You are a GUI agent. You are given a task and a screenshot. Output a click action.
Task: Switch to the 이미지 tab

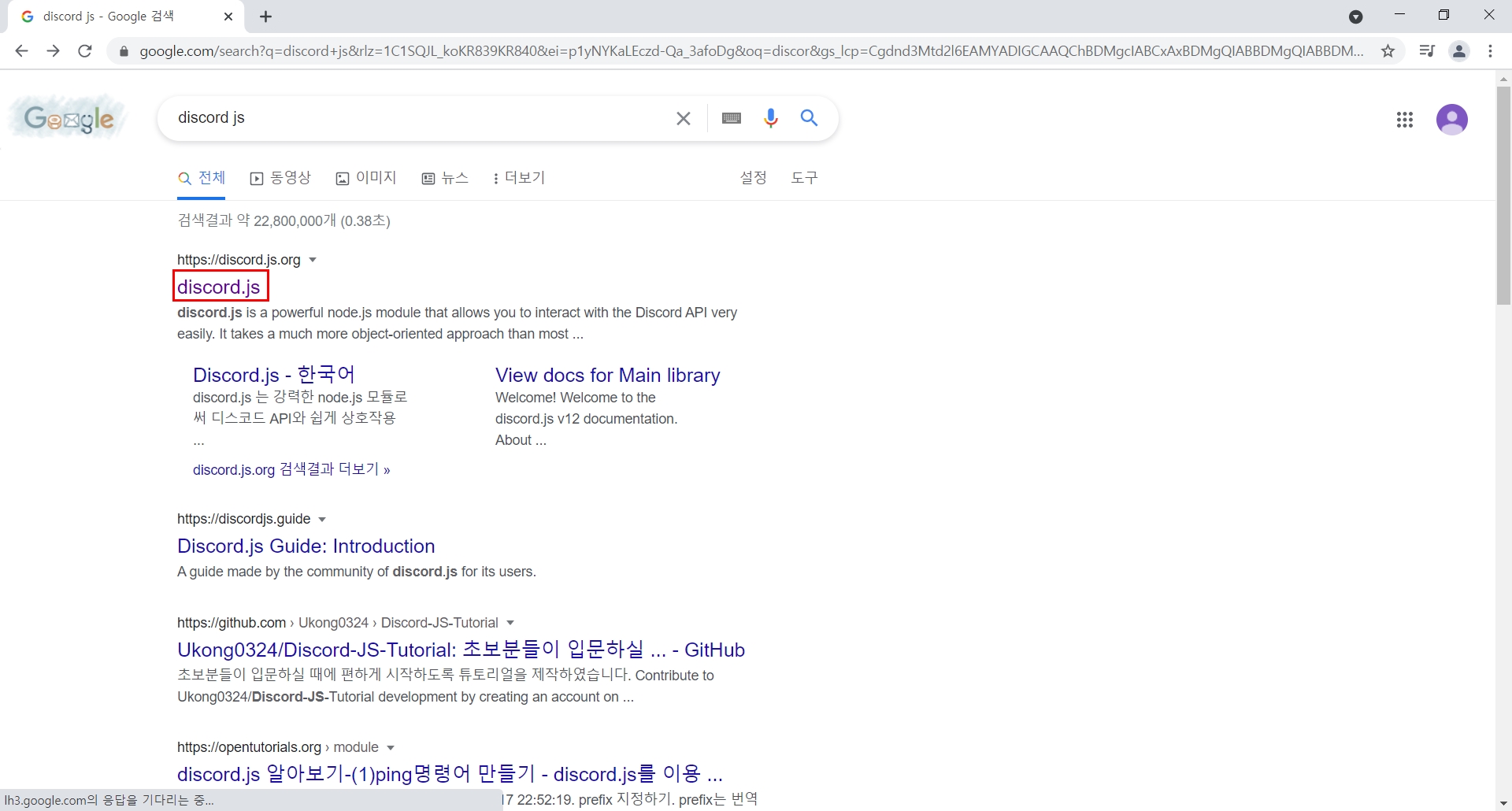click(x=366, y=178)
